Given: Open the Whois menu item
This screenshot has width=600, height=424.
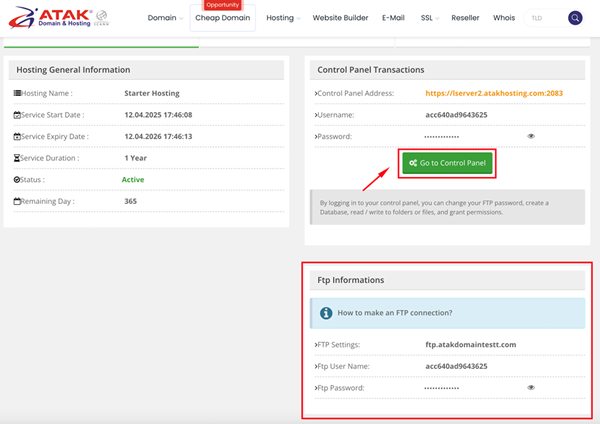Looking at the screenshot, I should point(504,18).
